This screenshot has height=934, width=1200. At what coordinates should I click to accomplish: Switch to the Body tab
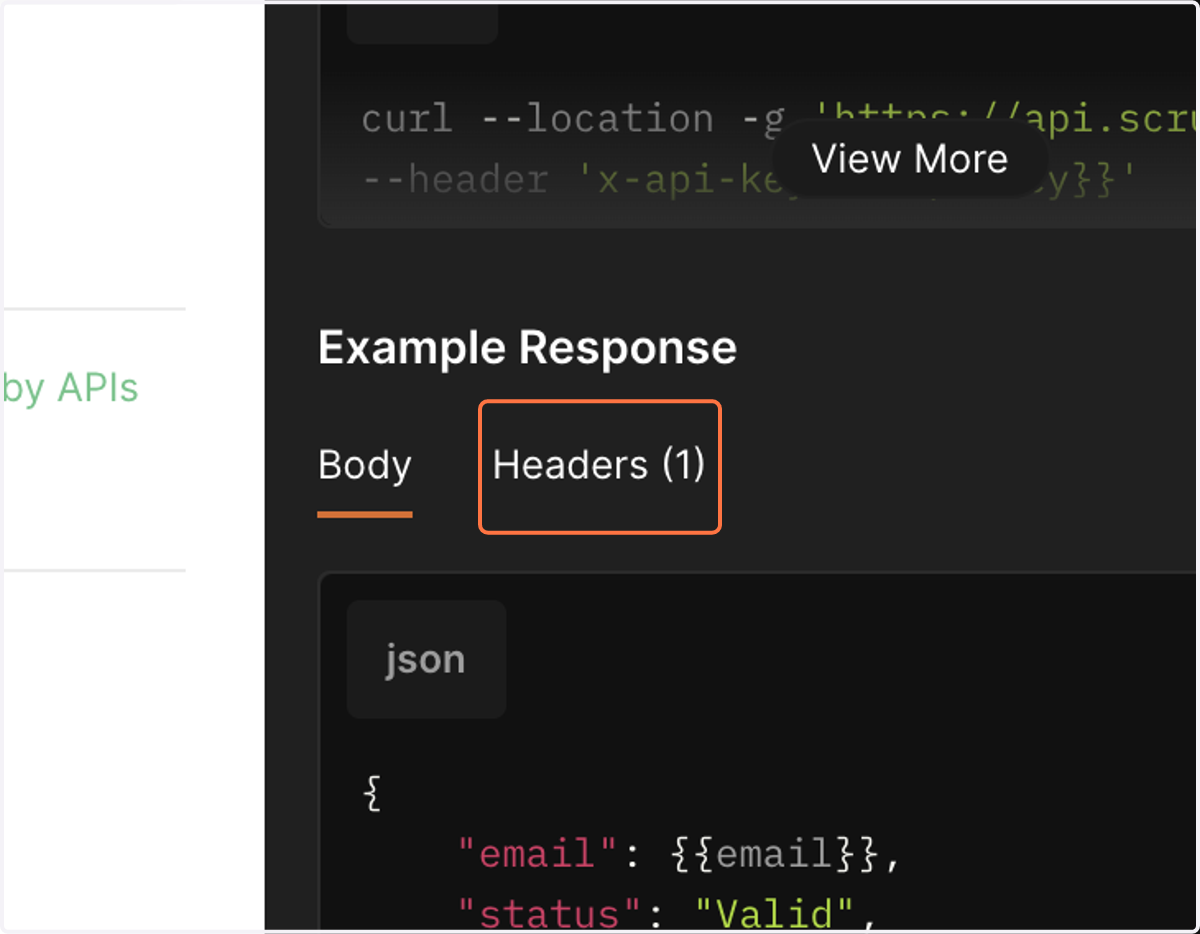coord(365,466)
